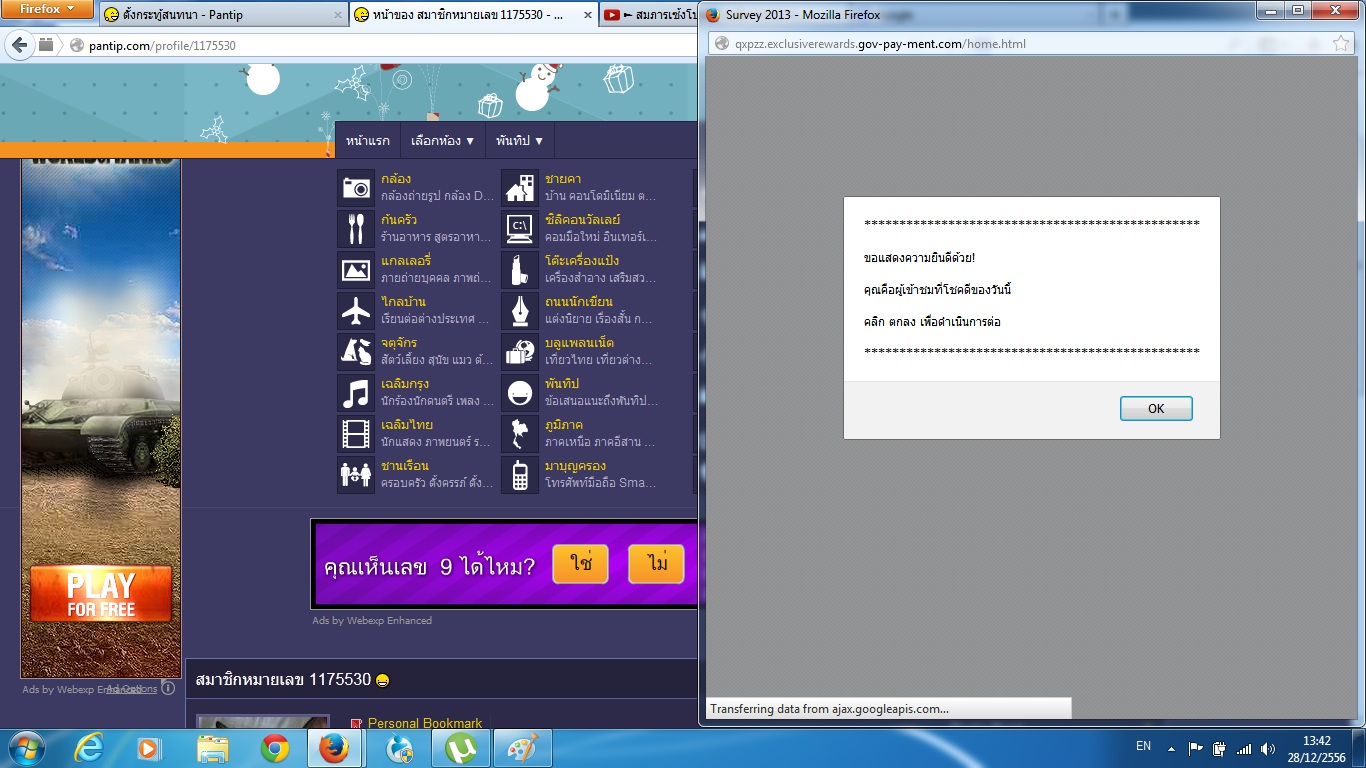Open uTorrent from the taskbar
The image size is (1366, 768).
(x=461, y=748)
